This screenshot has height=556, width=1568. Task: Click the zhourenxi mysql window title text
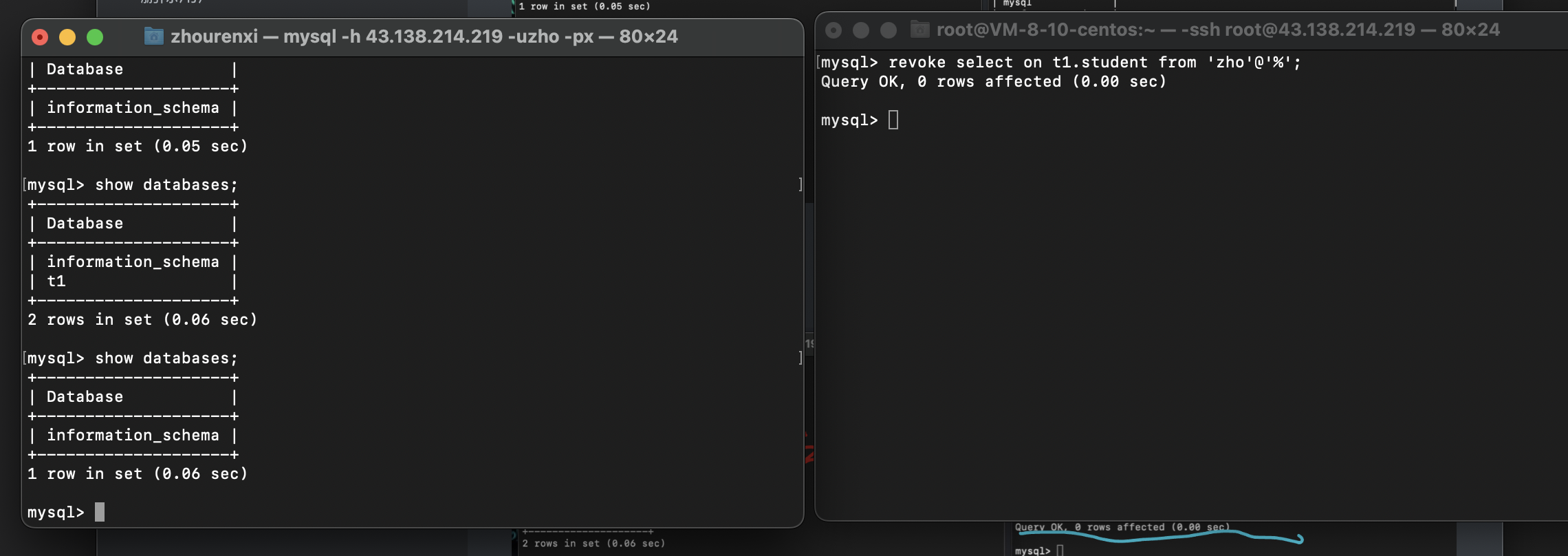pyautogui.click(x=424, y=36)
